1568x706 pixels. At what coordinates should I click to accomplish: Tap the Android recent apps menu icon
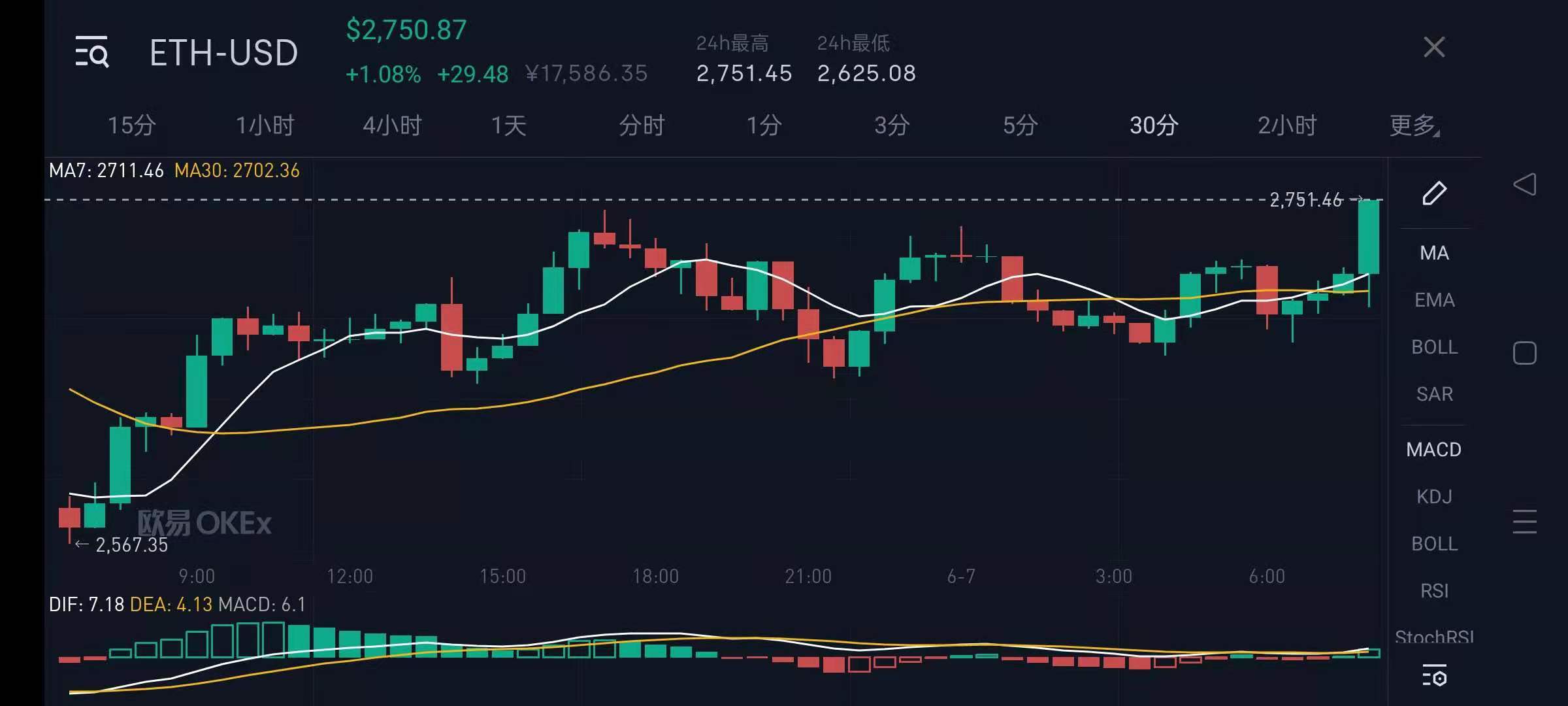pyautogui.click(x=1524, y=522)
